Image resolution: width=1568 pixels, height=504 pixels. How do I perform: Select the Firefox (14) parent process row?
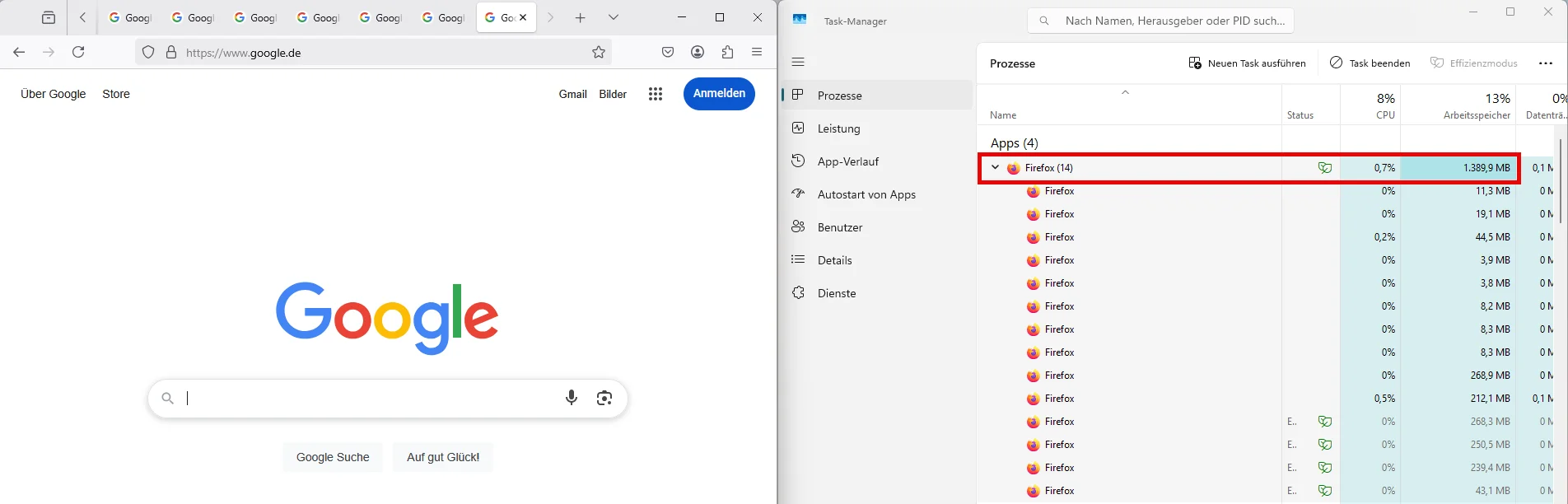(1248, 168)
